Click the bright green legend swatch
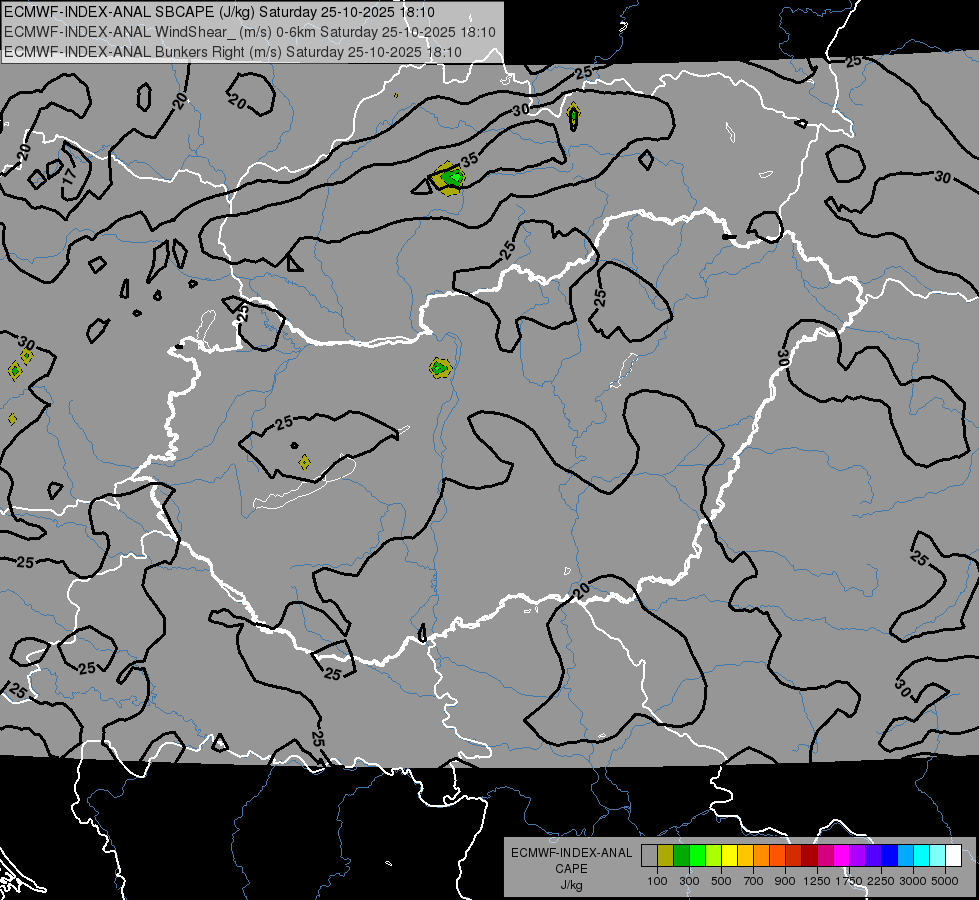 [697, 855]
